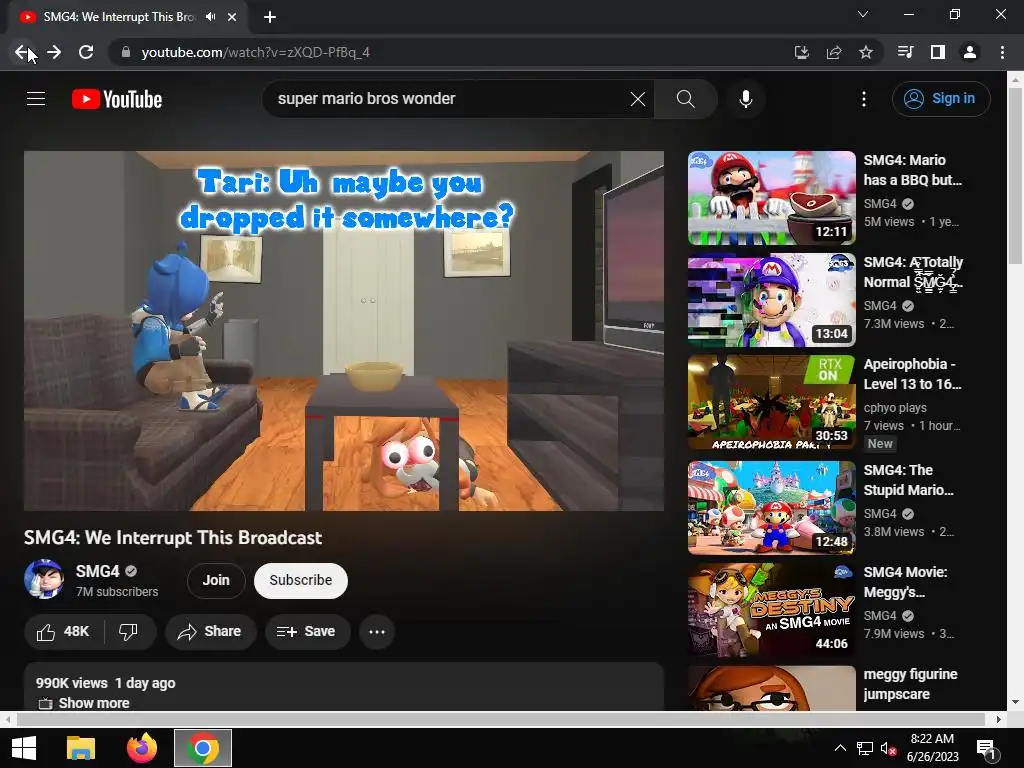The width and height of the screenshot is (1024, 768).
Task: Open the Chrome profile icon
Action: pyautogui.click(x=970, y=52)
